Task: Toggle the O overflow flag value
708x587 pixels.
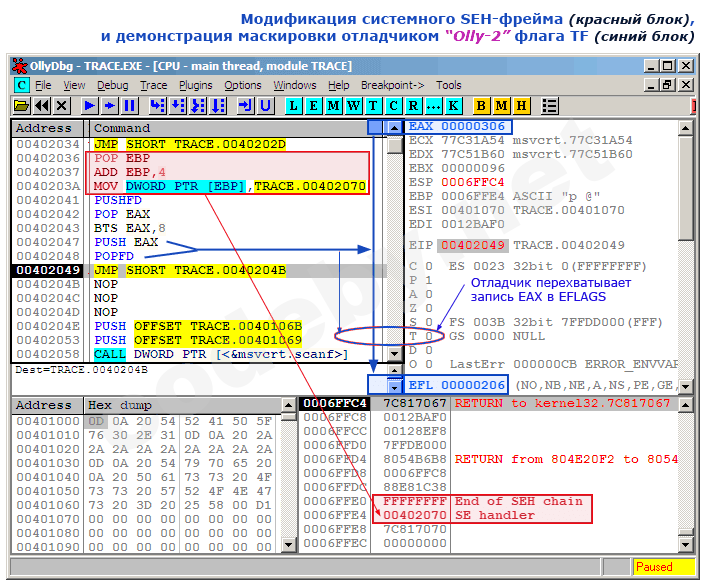Action: tap(429, 364)
